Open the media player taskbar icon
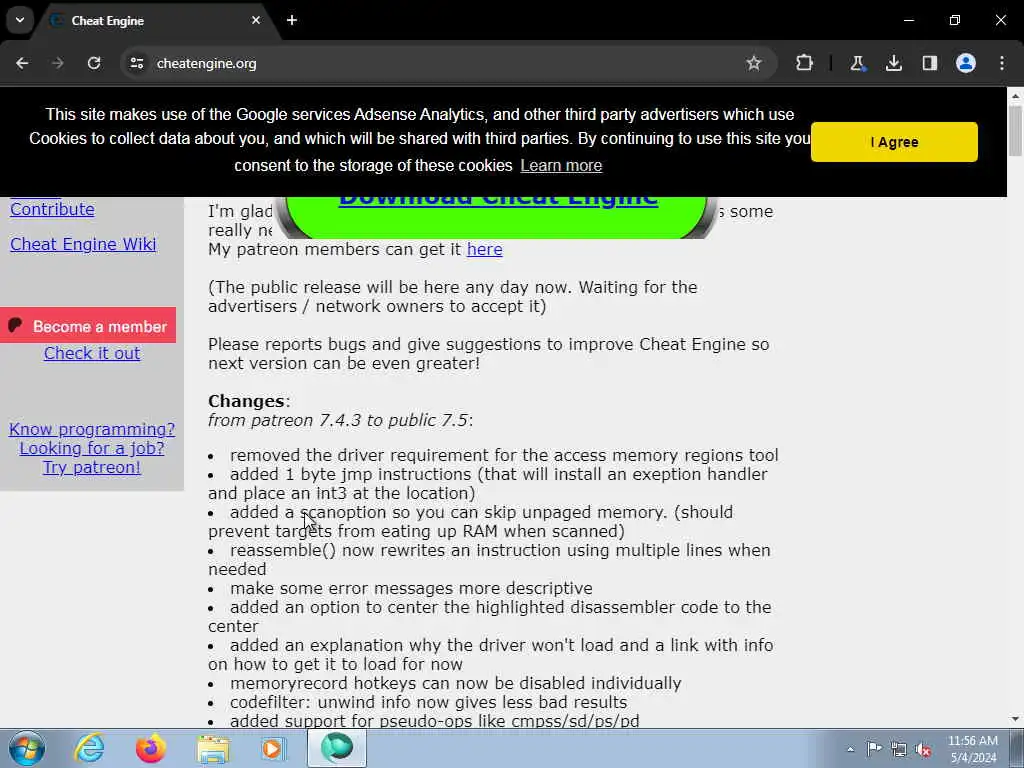 point(274,748)
